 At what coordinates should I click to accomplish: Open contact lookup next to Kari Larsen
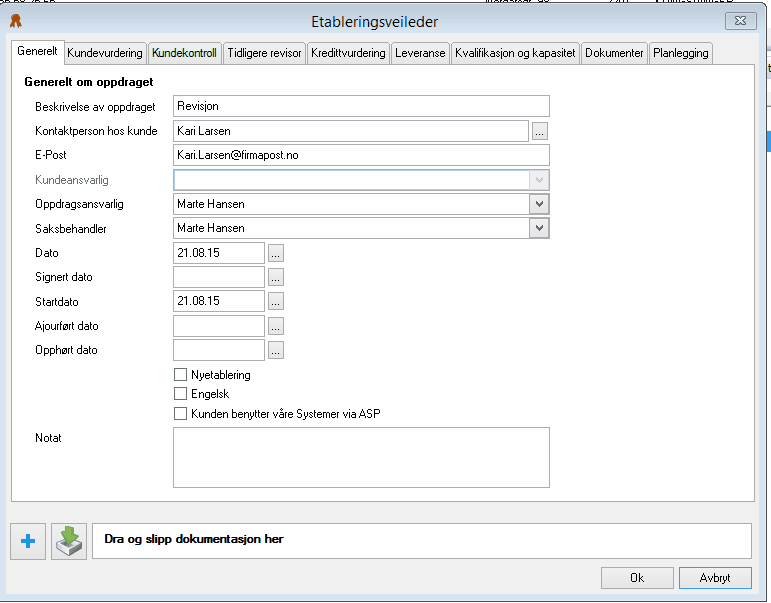point(539,131)
